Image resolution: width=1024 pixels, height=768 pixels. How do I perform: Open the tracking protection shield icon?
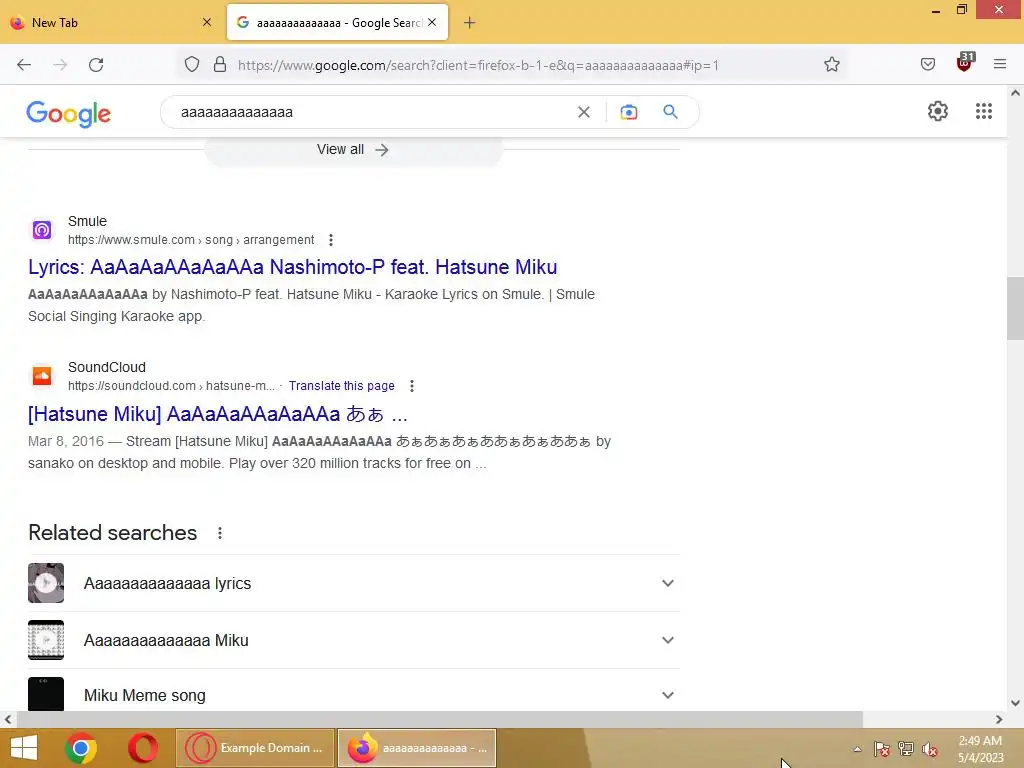click(191, 65)
